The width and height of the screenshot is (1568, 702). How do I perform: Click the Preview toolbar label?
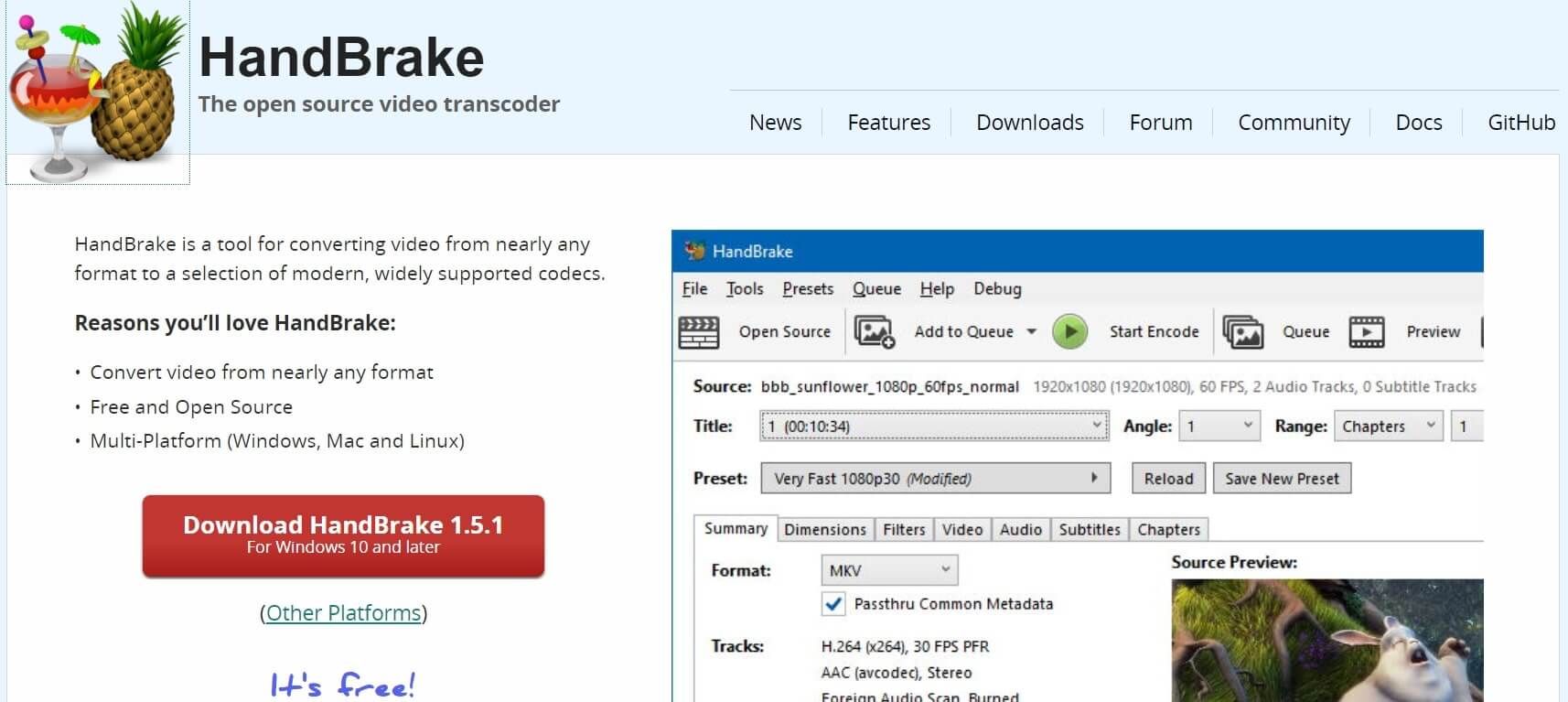coord(1433,332)
